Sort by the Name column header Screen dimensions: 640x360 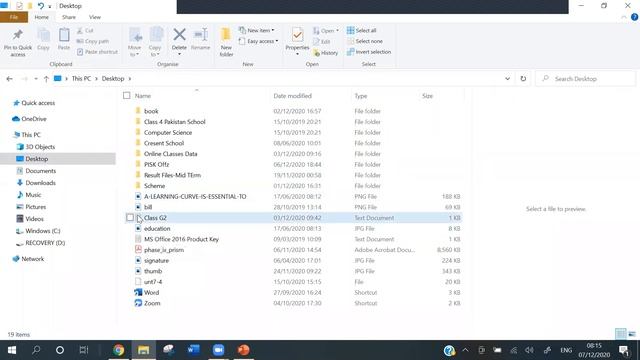[143, 96]
